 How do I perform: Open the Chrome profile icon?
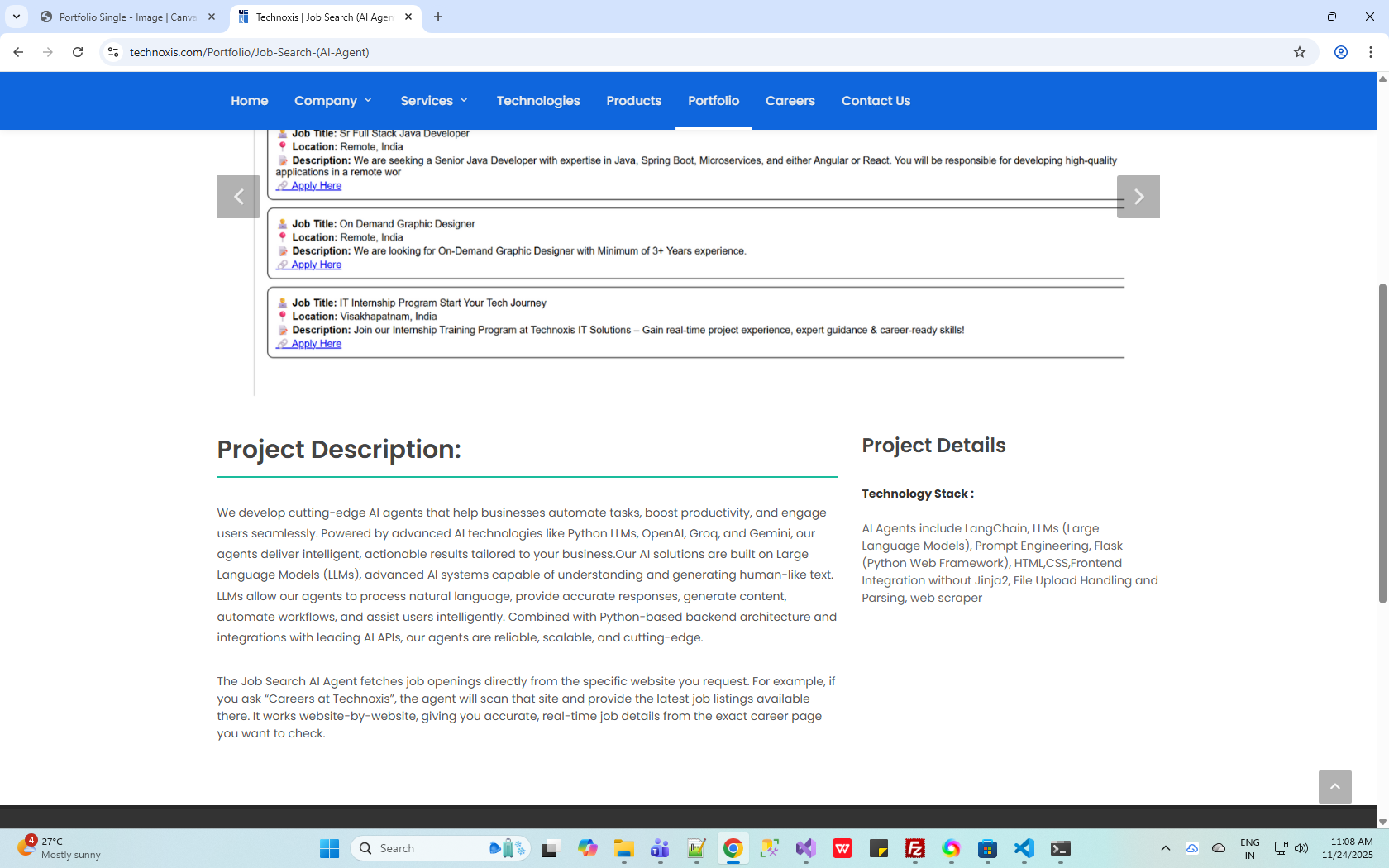pos(1341,52)
